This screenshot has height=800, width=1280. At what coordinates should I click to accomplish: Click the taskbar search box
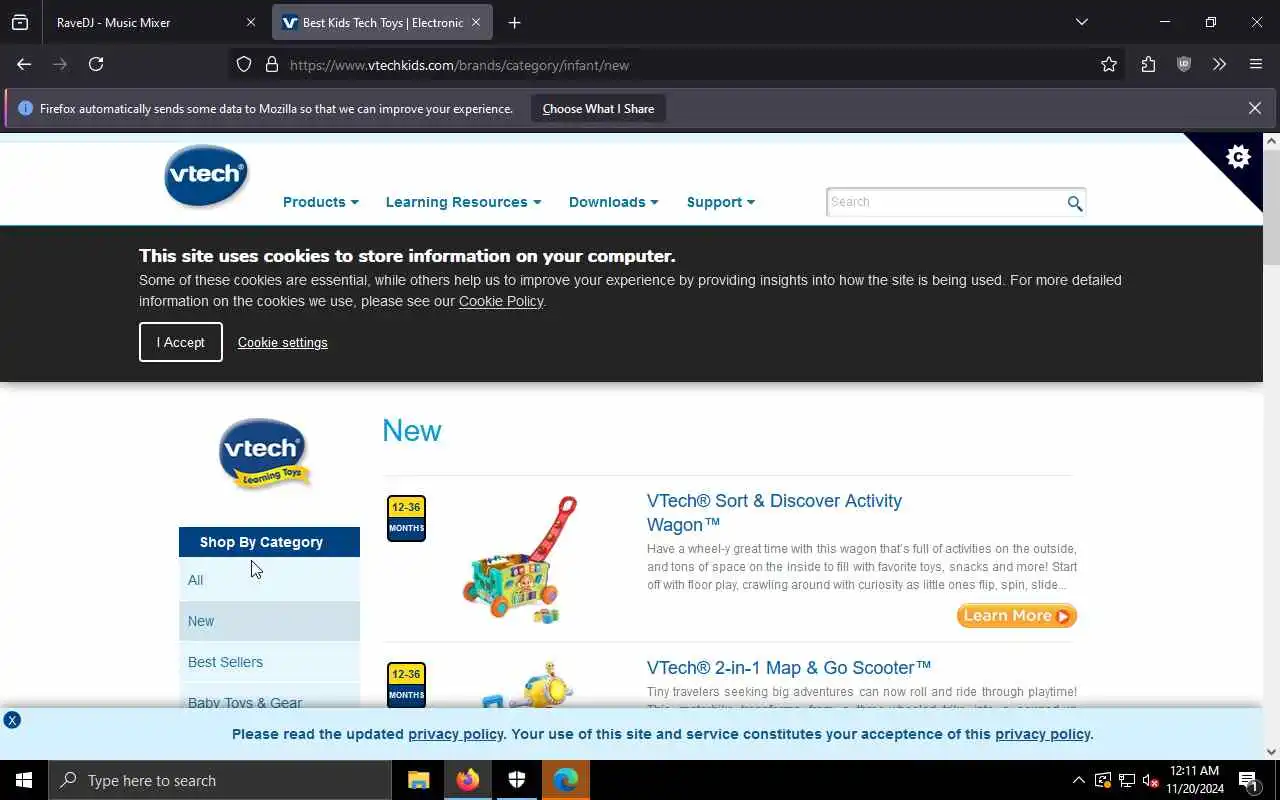[x=220, y=780]
